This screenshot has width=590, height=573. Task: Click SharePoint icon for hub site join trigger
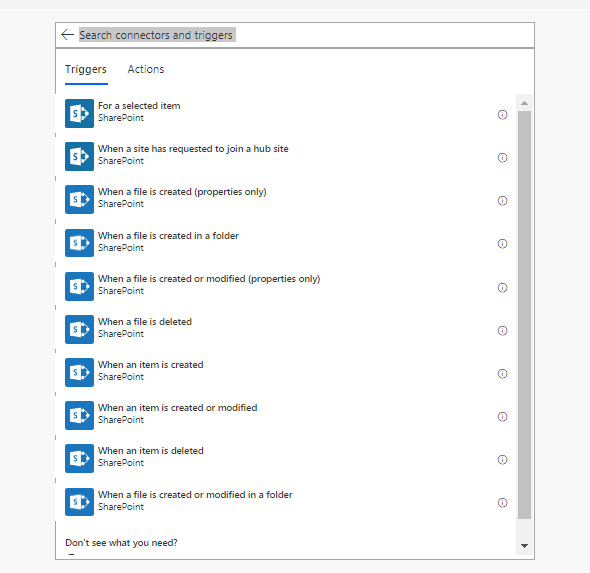click(x=79, y=156)
